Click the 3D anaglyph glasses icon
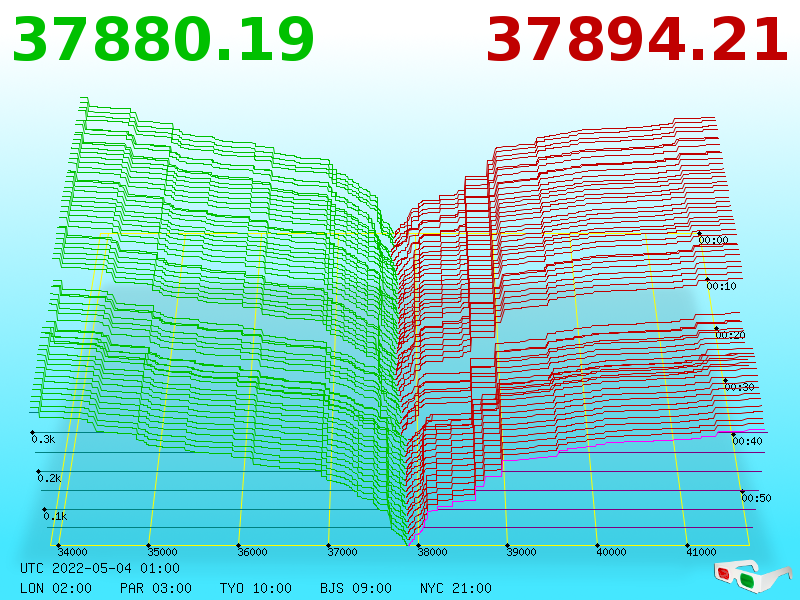This screenshot has height=600, width=800. click(753, 576)
